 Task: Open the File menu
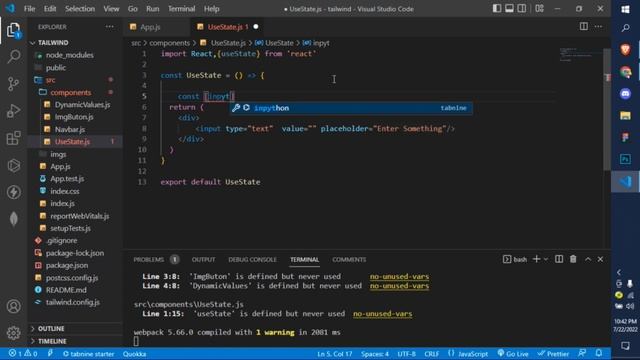(x=29, y=9)
